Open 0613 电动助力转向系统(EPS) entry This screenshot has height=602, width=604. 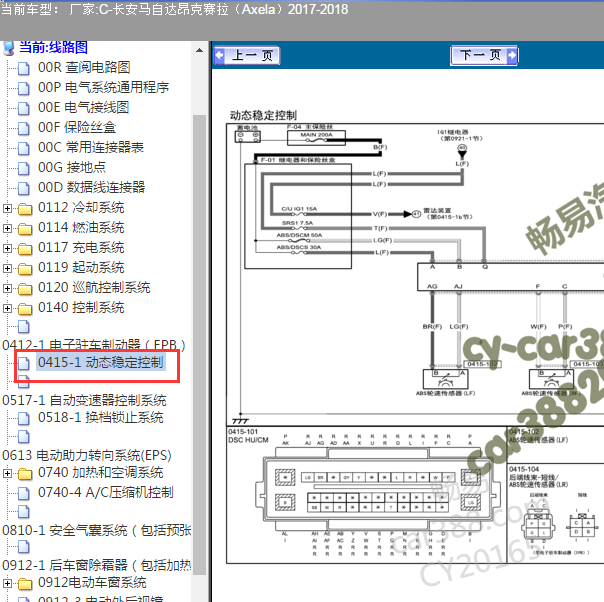click(x=87, y=455)
